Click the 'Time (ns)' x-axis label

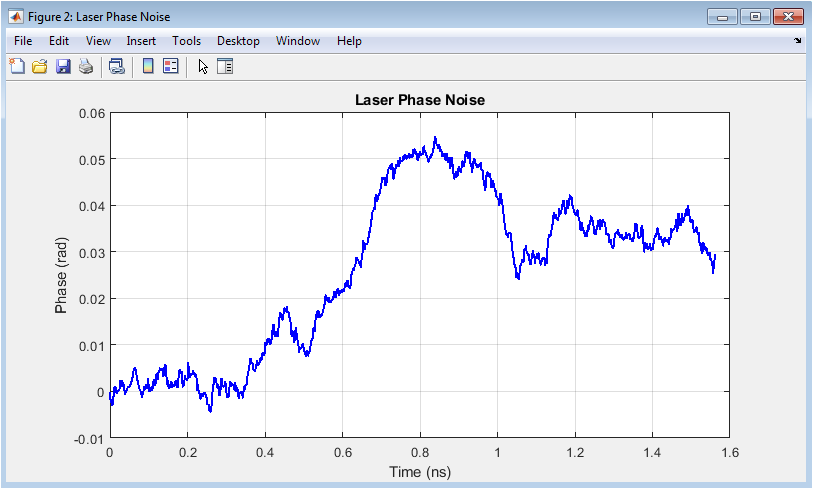(419, 471)
